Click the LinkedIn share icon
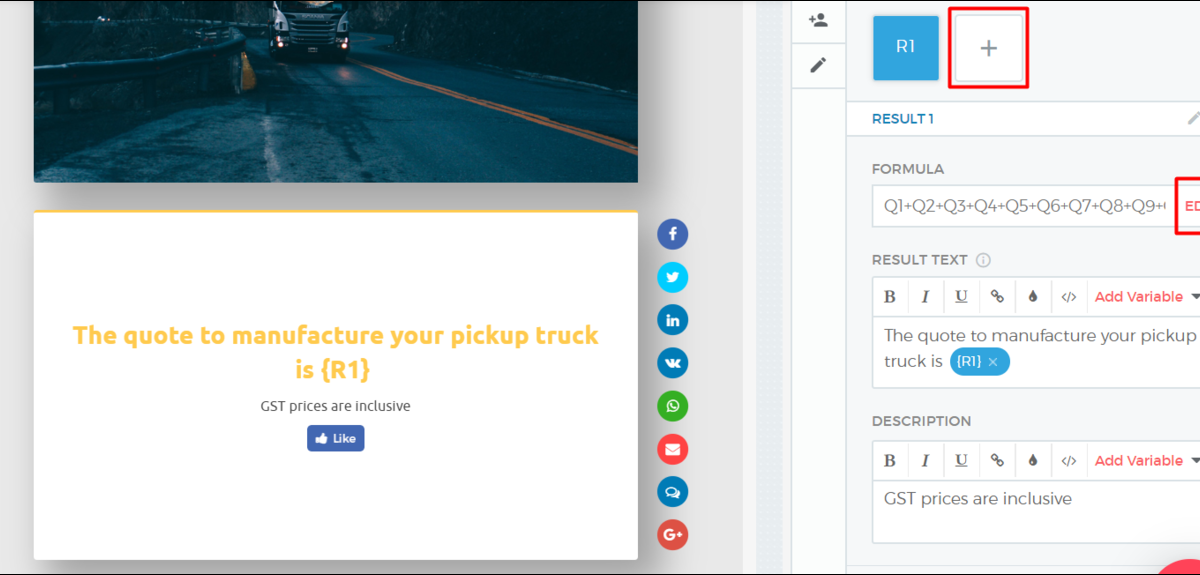The width and height of the screenshot is (1200, 575). click(672, 320)
